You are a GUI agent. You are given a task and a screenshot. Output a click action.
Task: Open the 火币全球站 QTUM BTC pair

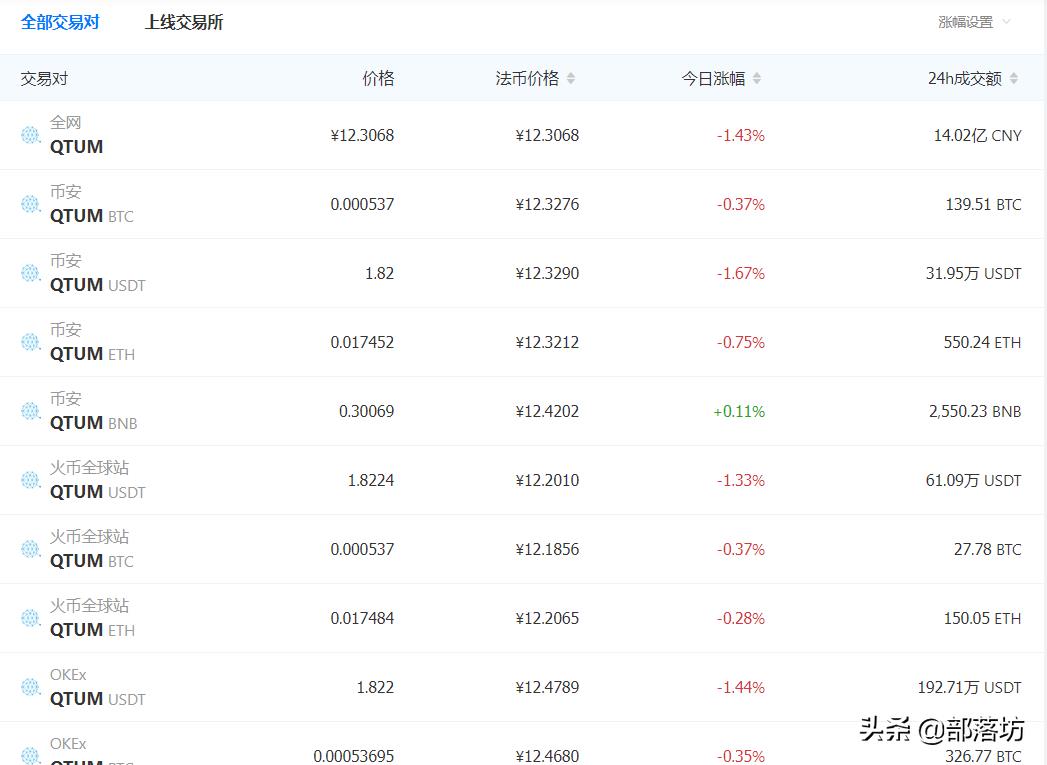[x=91, y=549]
